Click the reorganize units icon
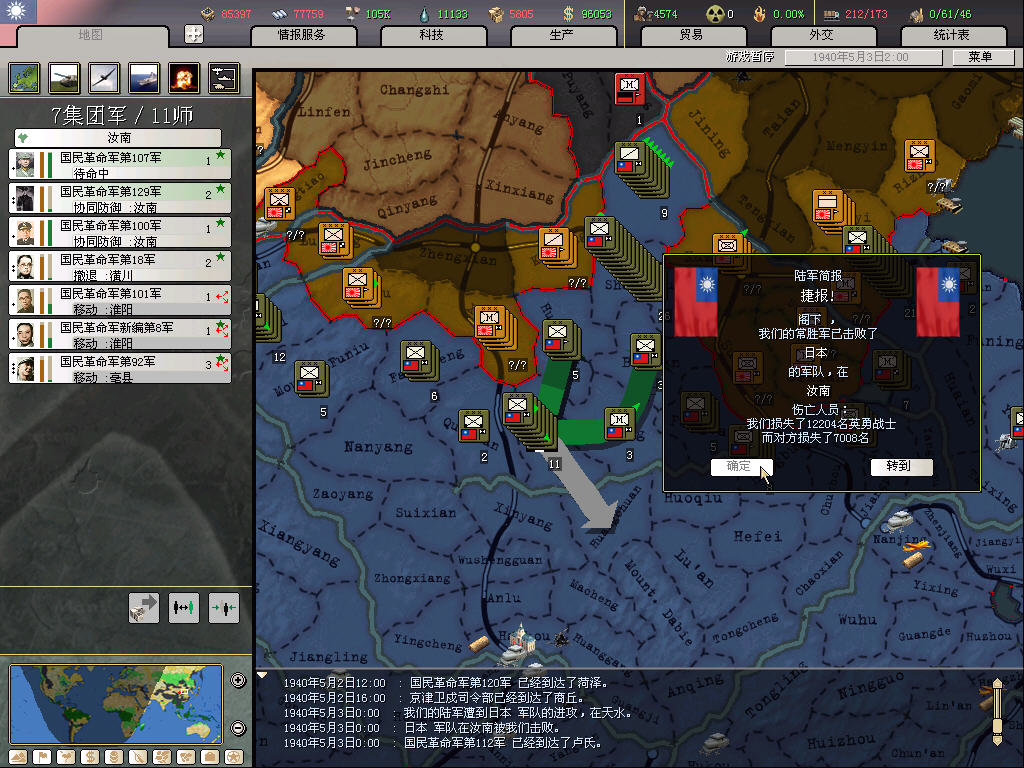Screen dimensions: 1024x768 tap(184, 607)
